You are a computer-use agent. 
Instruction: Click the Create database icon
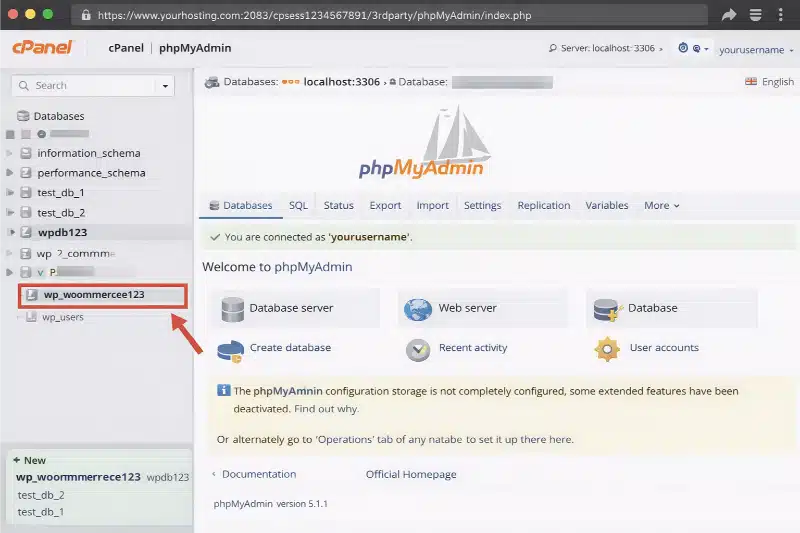click(231, 351)
